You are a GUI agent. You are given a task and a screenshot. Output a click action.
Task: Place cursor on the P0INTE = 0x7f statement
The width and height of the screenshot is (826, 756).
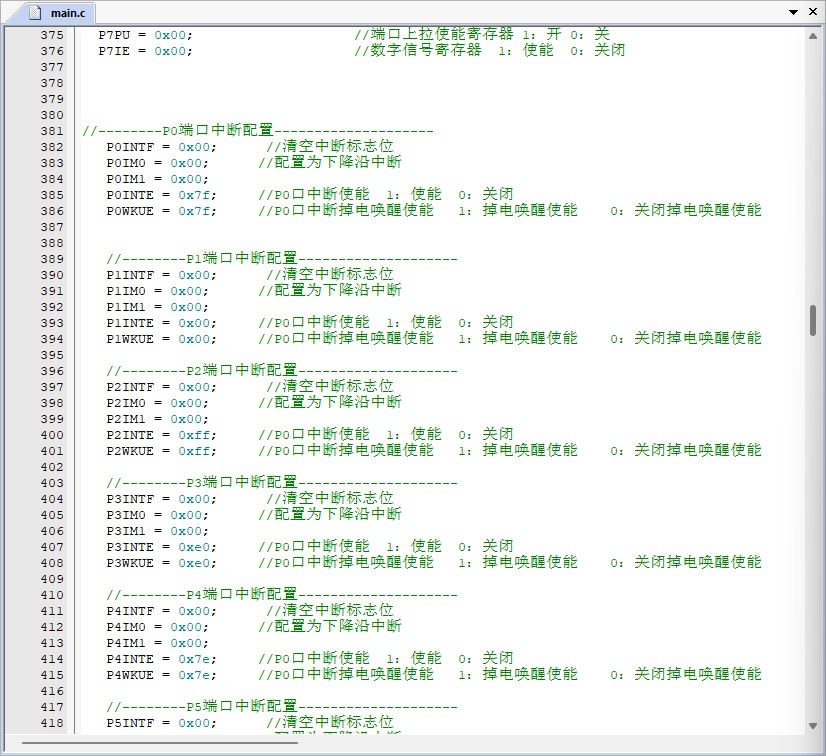[160, 195]
